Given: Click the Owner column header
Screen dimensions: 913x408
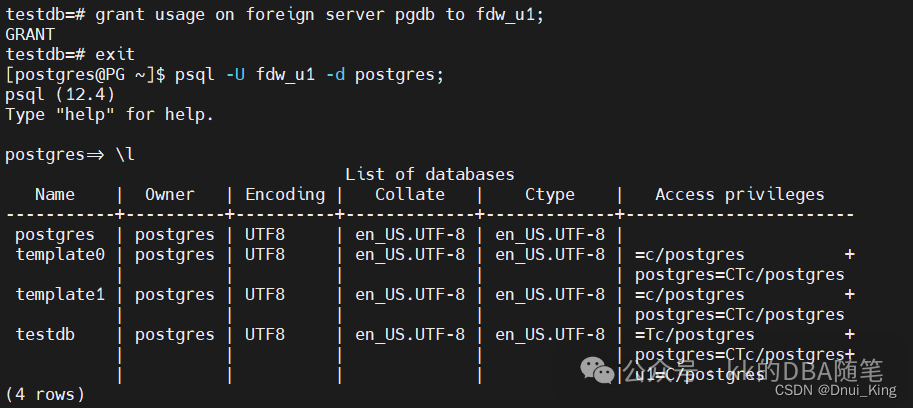Looking at the screenshot, I should [x=170, y=194].
